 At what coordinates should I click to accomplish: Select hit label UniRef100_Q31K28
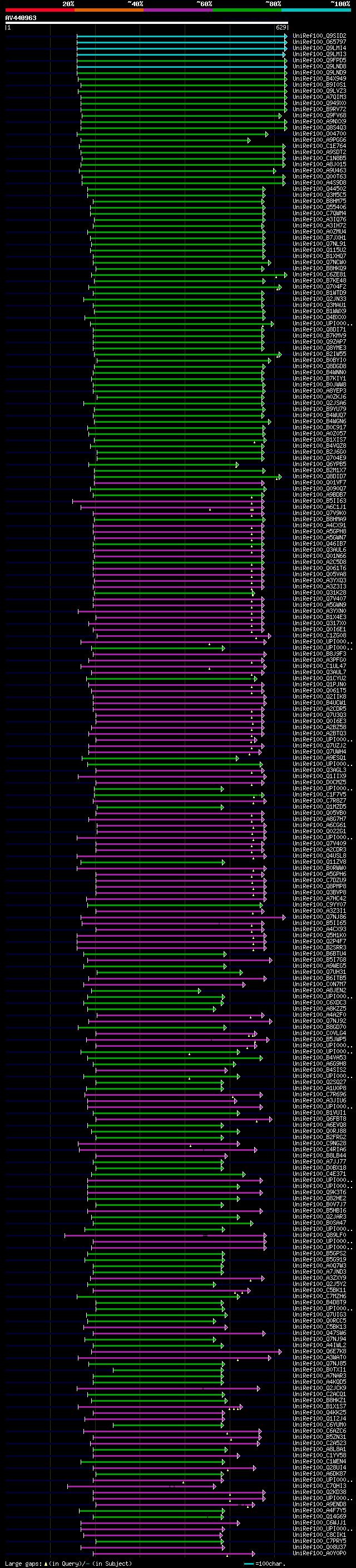tap(319, 593)
